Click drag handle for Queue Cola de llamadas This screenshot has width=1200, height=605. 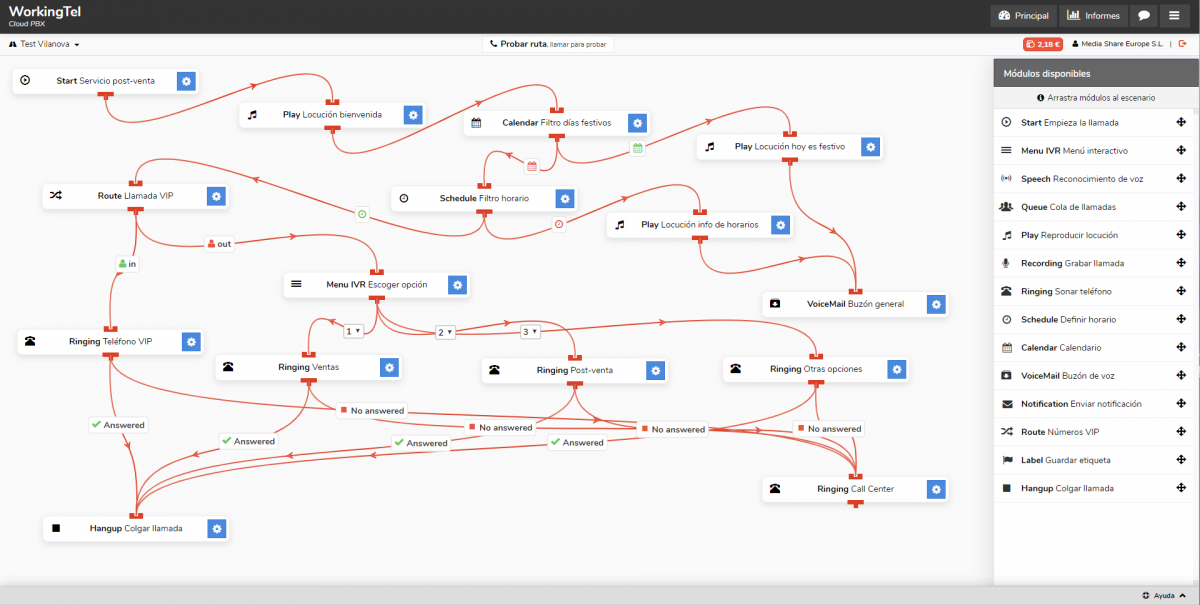[x=1181, y=207]
